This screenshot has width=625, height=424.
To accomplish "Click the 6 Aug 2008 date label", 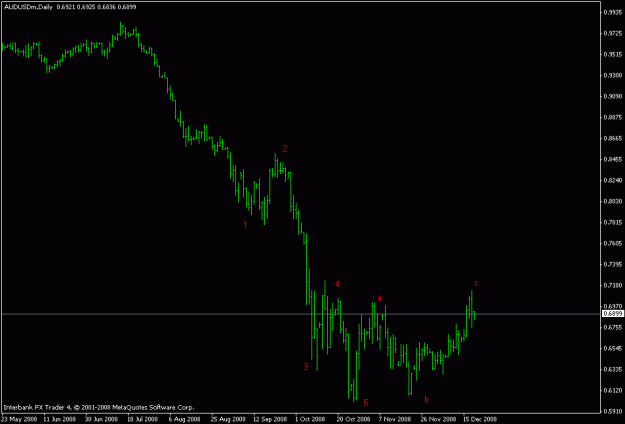I will coord(183,420).
